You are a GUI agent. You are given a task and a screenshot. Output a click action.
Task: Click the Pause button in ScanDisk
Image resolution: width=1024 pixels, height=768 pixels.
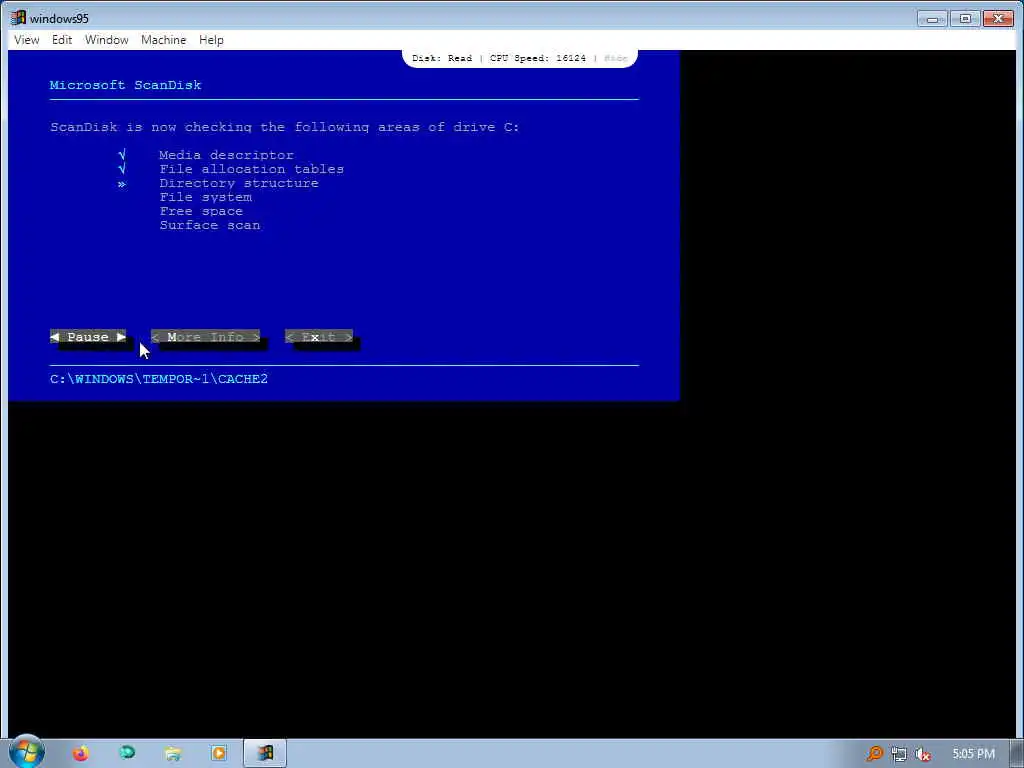tap(88, 337)
